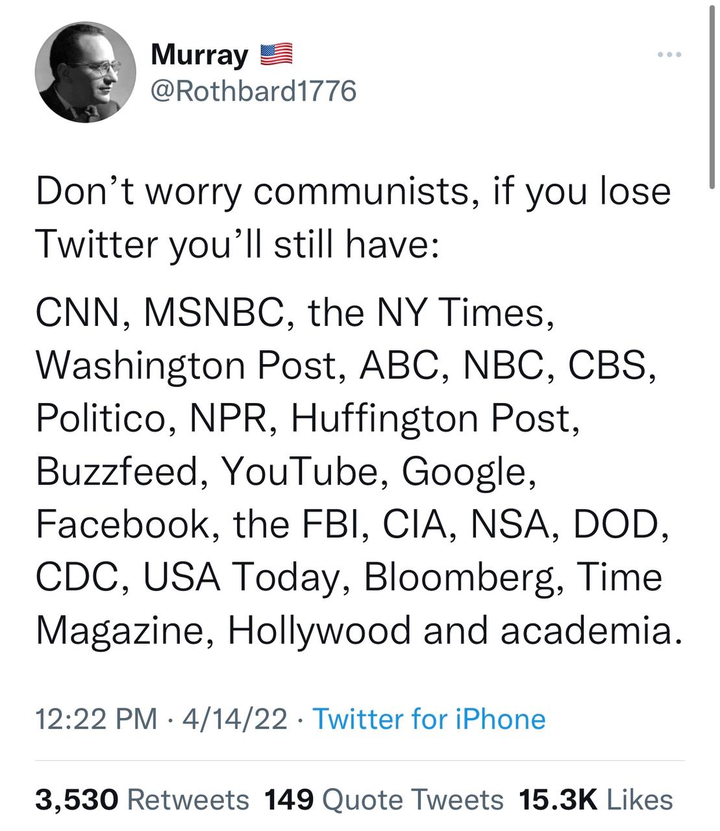View the 15.3K Likes list
The image size is (720, 831).
[x=596, y=798]
